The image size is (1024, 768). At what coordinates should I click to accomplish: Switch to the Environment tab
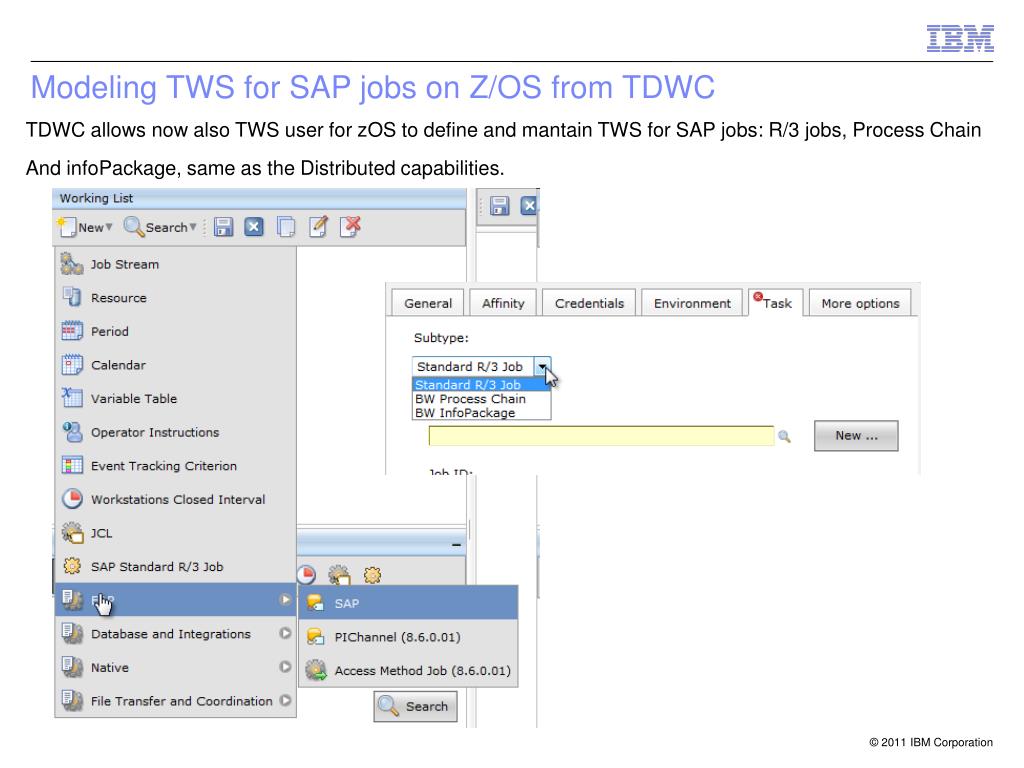692,303
